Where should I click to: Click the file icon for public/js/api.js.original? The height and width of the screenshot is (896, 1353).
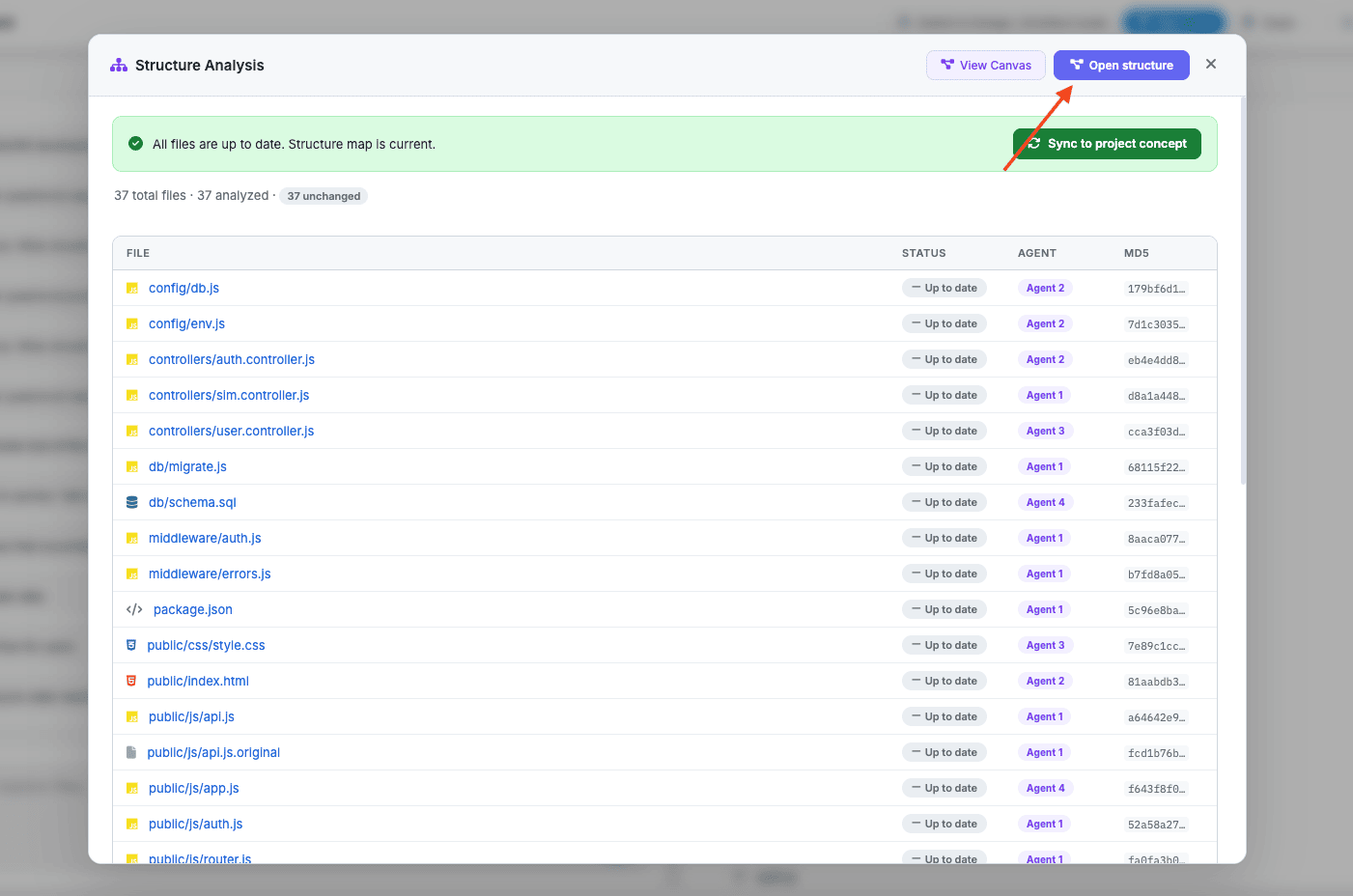[131, 753]
